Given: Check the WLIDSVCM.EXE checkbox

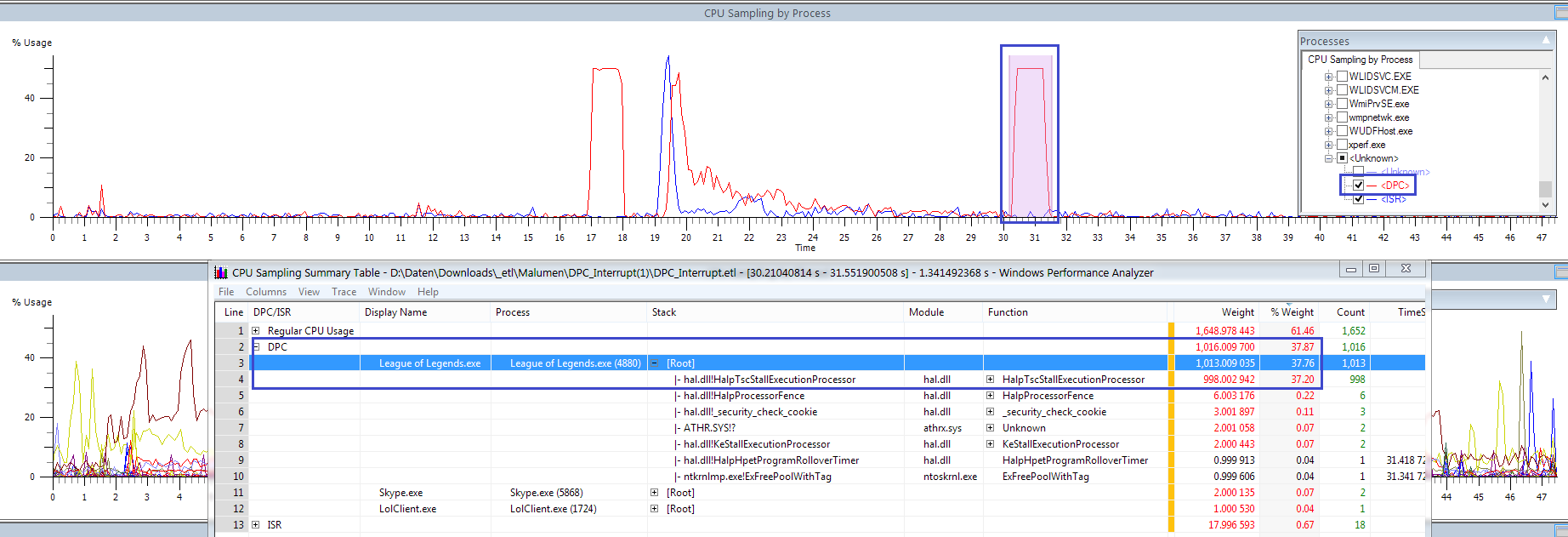Looking at the screenshot, I should [1342, 89].
